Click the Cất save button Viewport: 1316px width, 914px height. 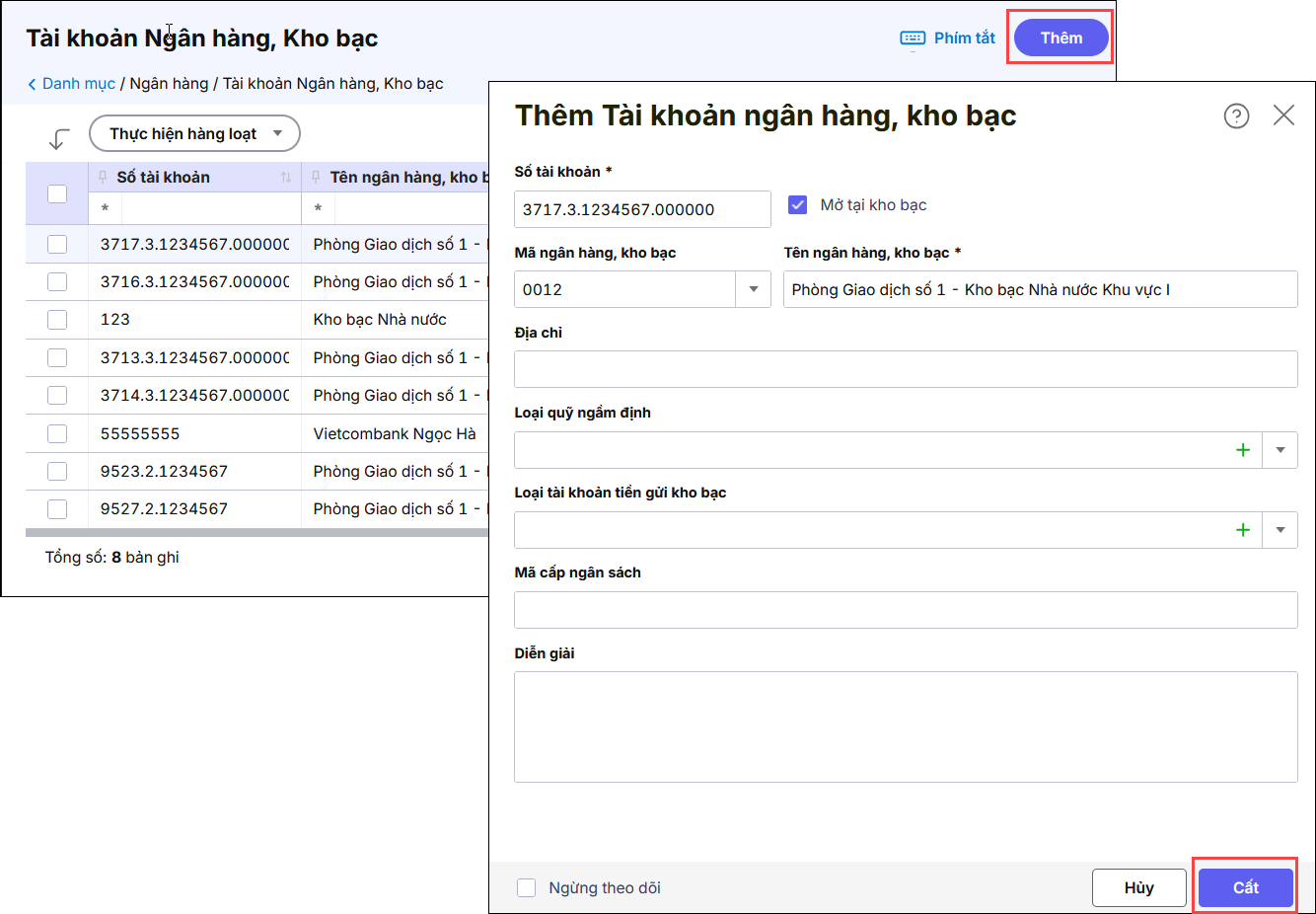[x=1245, y=887]
